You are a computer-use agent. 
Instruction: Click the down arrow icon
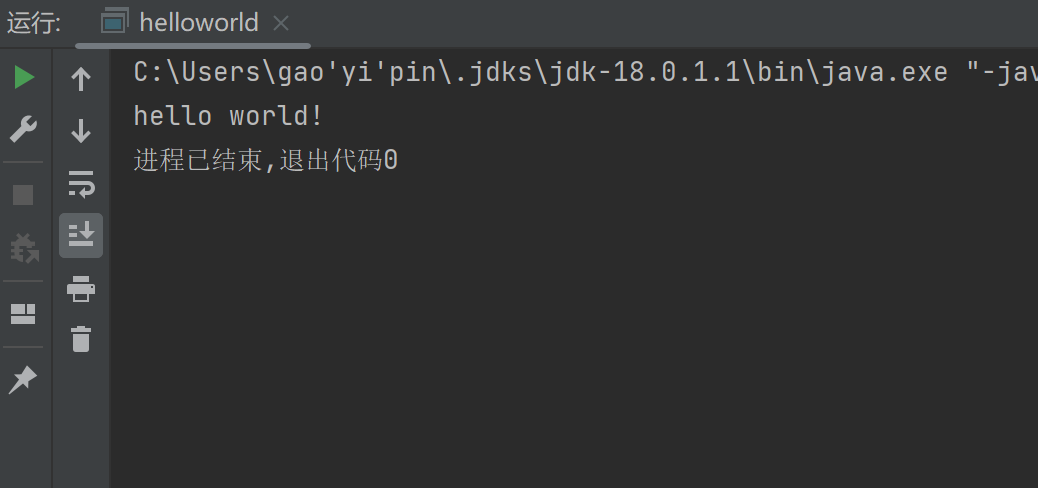click(x=81, y=130)
